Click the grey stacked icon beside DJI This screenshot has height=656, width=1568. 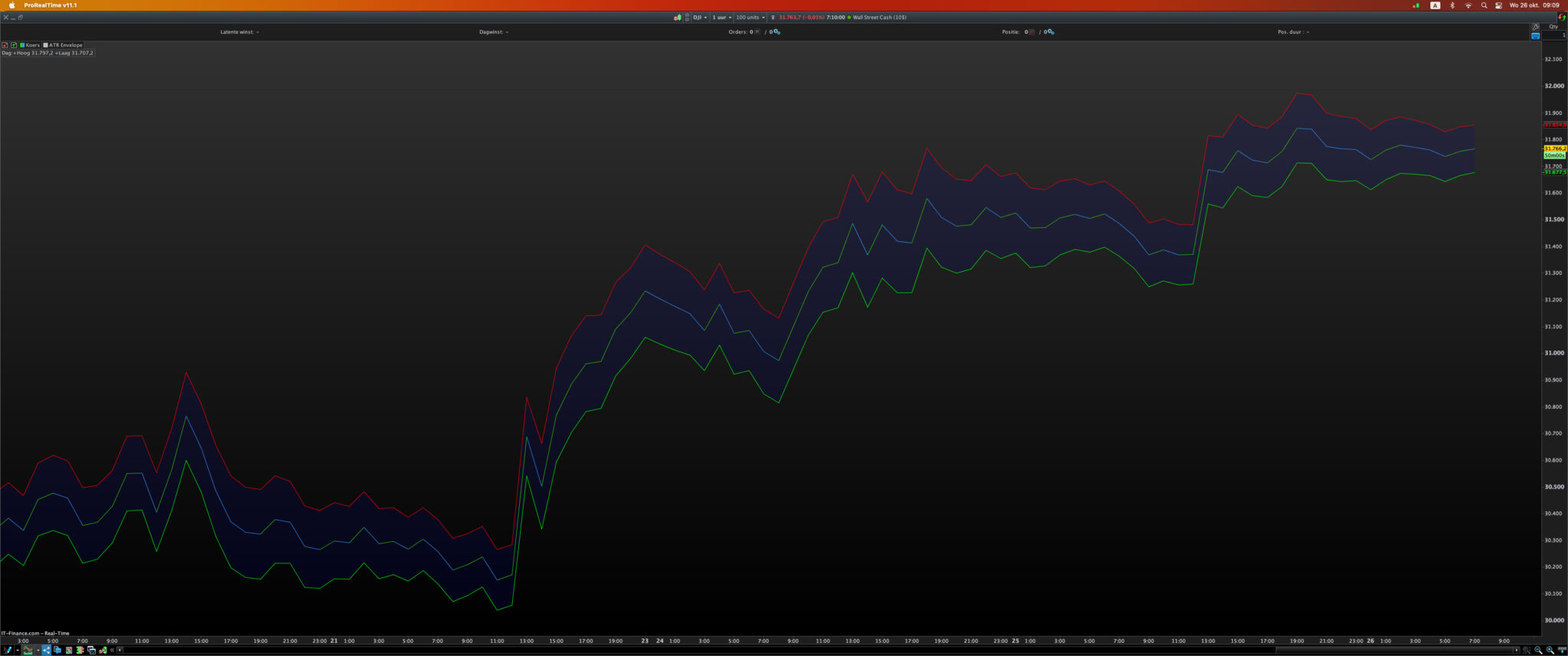[687, 17]
